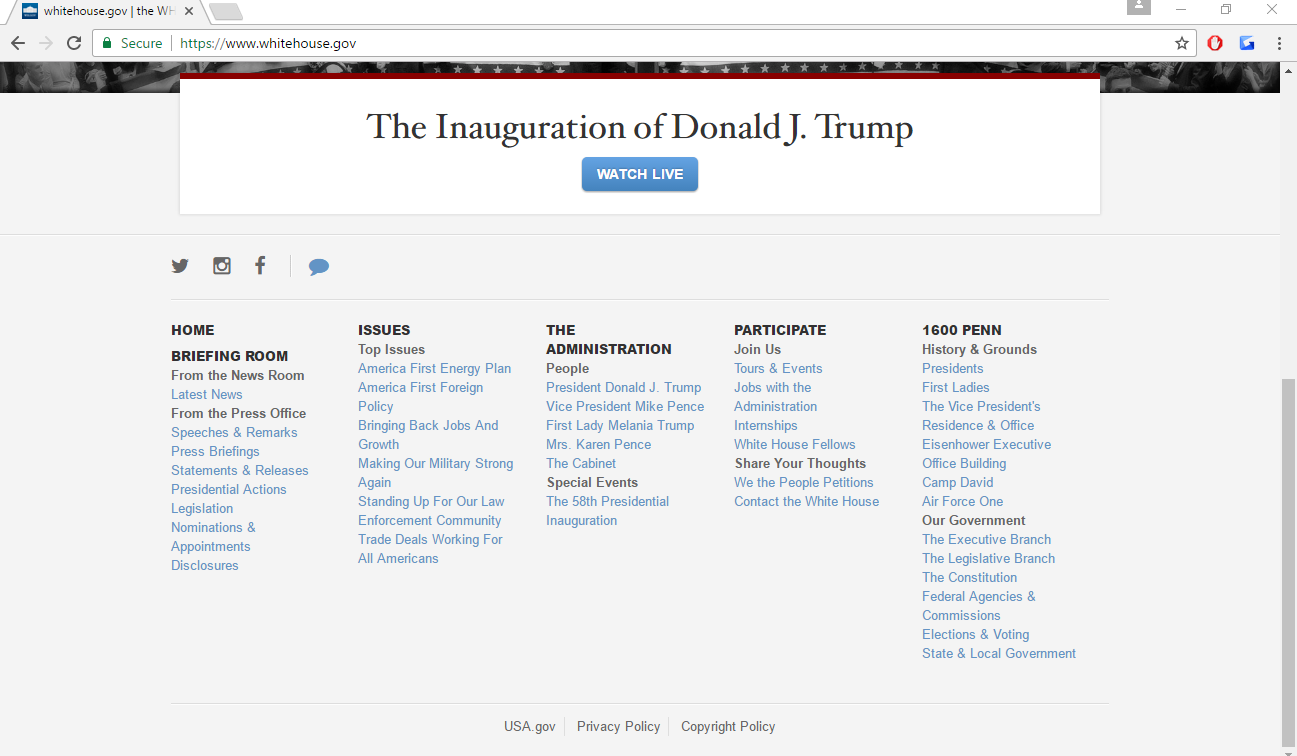Viewport: 1297px width, 756px height.
Task: Open THE ADMINISTRATION footer heading
Action: click(x=609, y=339)
